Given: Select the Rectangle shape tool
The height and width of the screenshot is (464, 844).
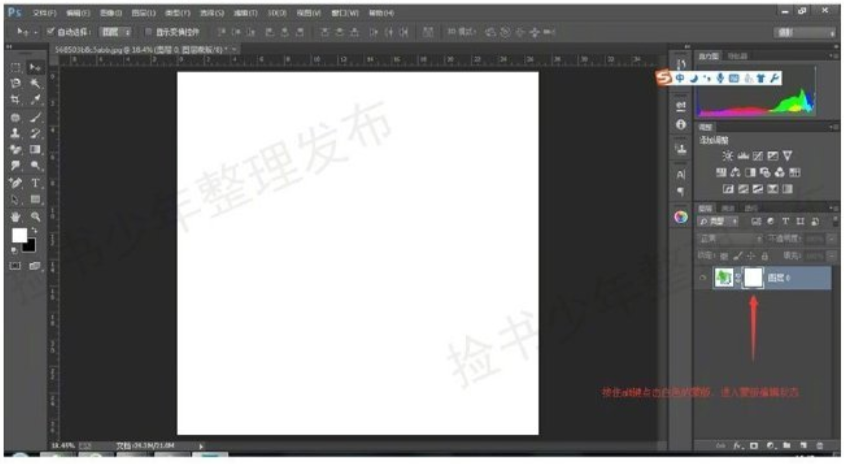Looking at the screenshot, I should pos(35,200).
